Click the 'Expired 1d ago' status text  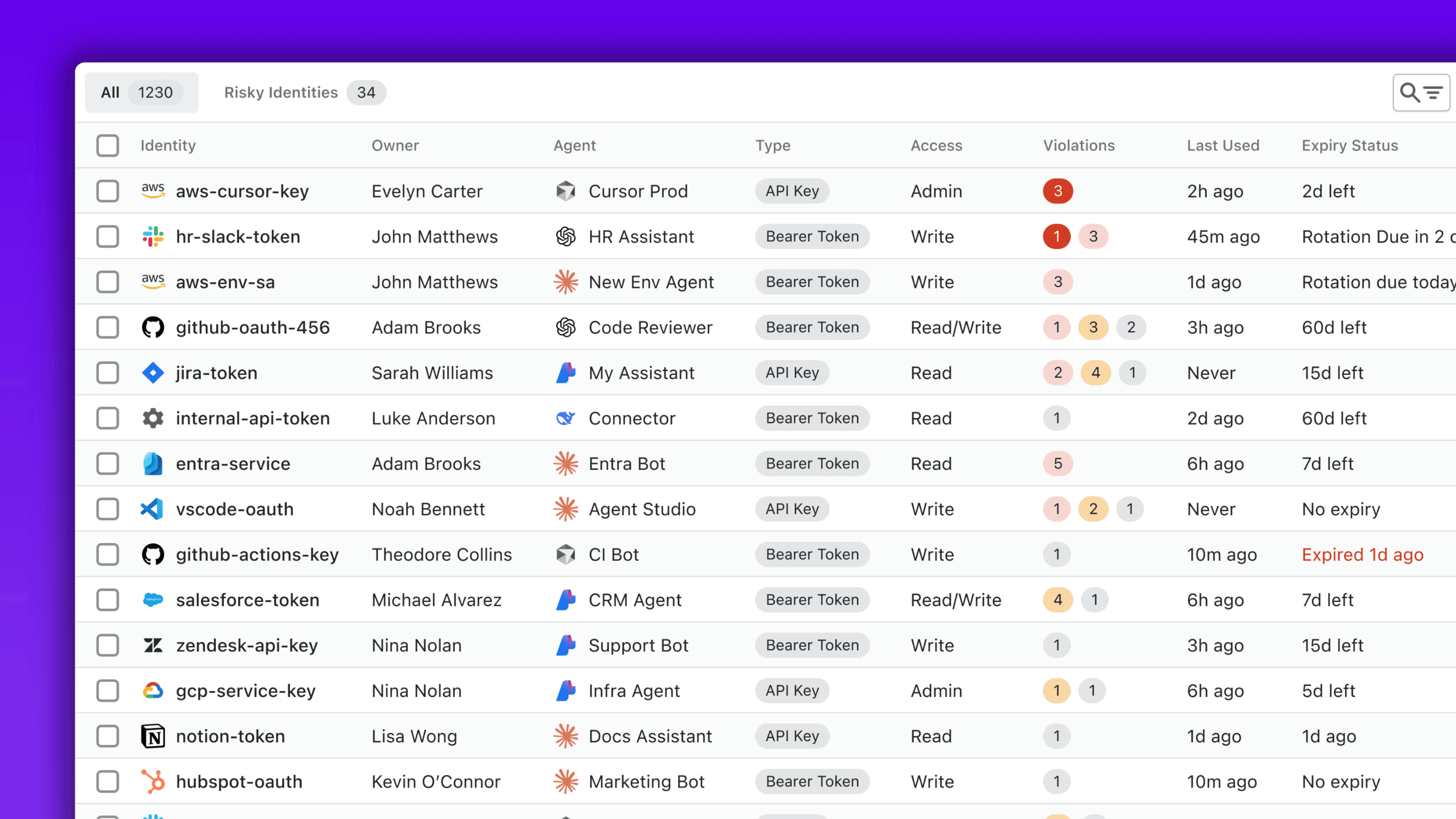(x=1362, y=555)
